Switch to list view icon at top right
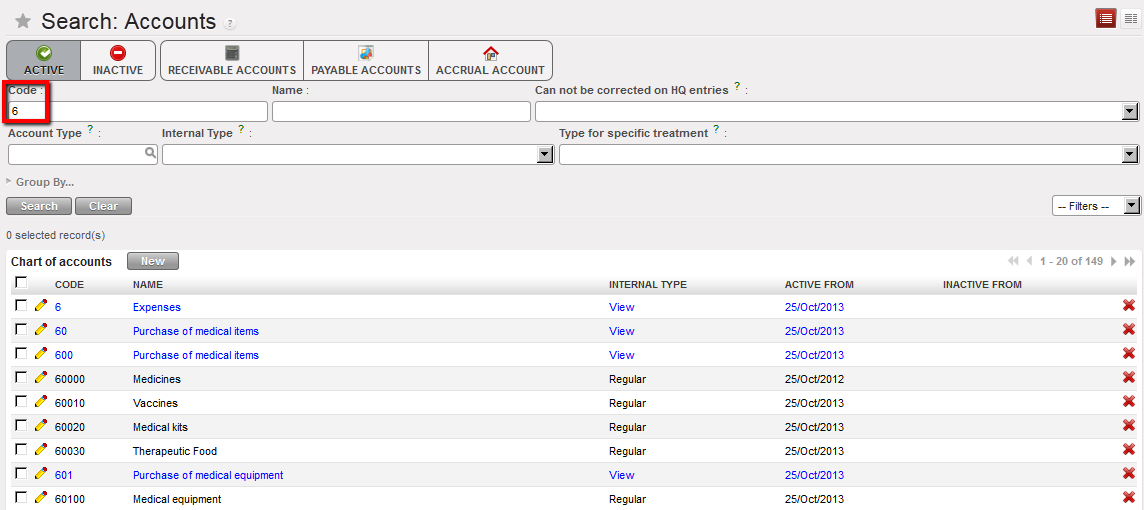The height and width of the screenshot is (510, 1144). pos(1105,19)
